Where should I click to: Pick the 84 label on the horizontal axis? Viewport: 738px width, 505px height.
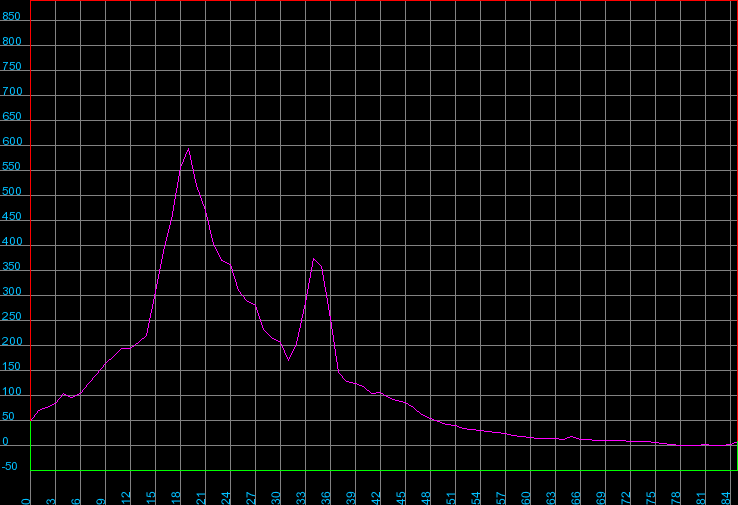725,498
